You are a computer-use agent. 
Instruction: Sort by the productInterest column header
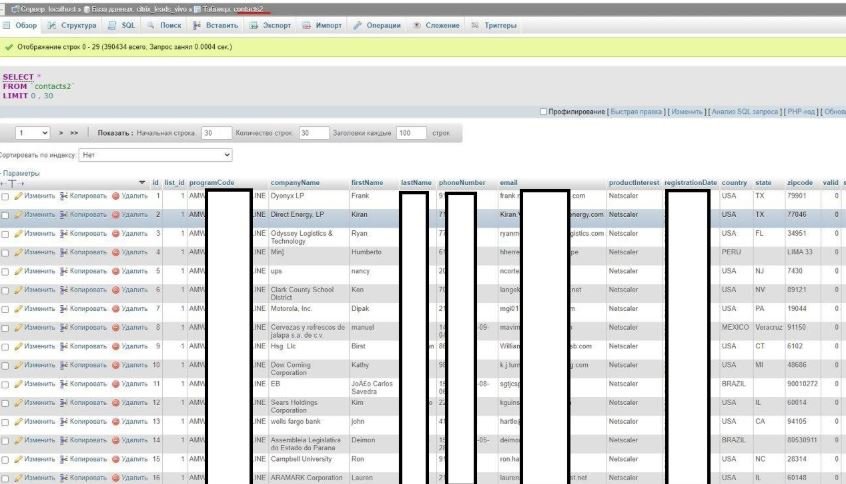(x=634, y=183)
